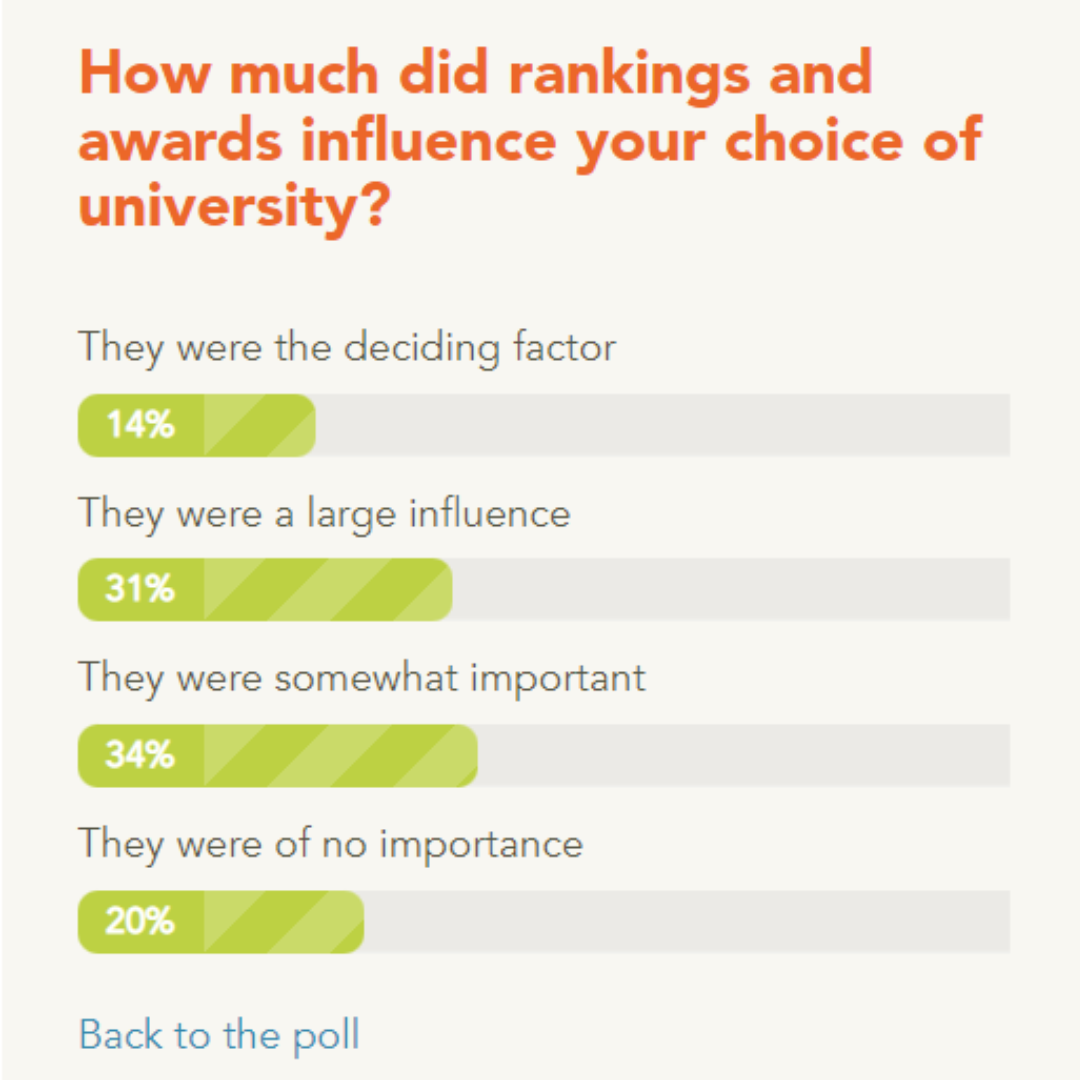
Task: Select "They were of no importance" text
Action: pyautogui.click(x=330, y=843)
